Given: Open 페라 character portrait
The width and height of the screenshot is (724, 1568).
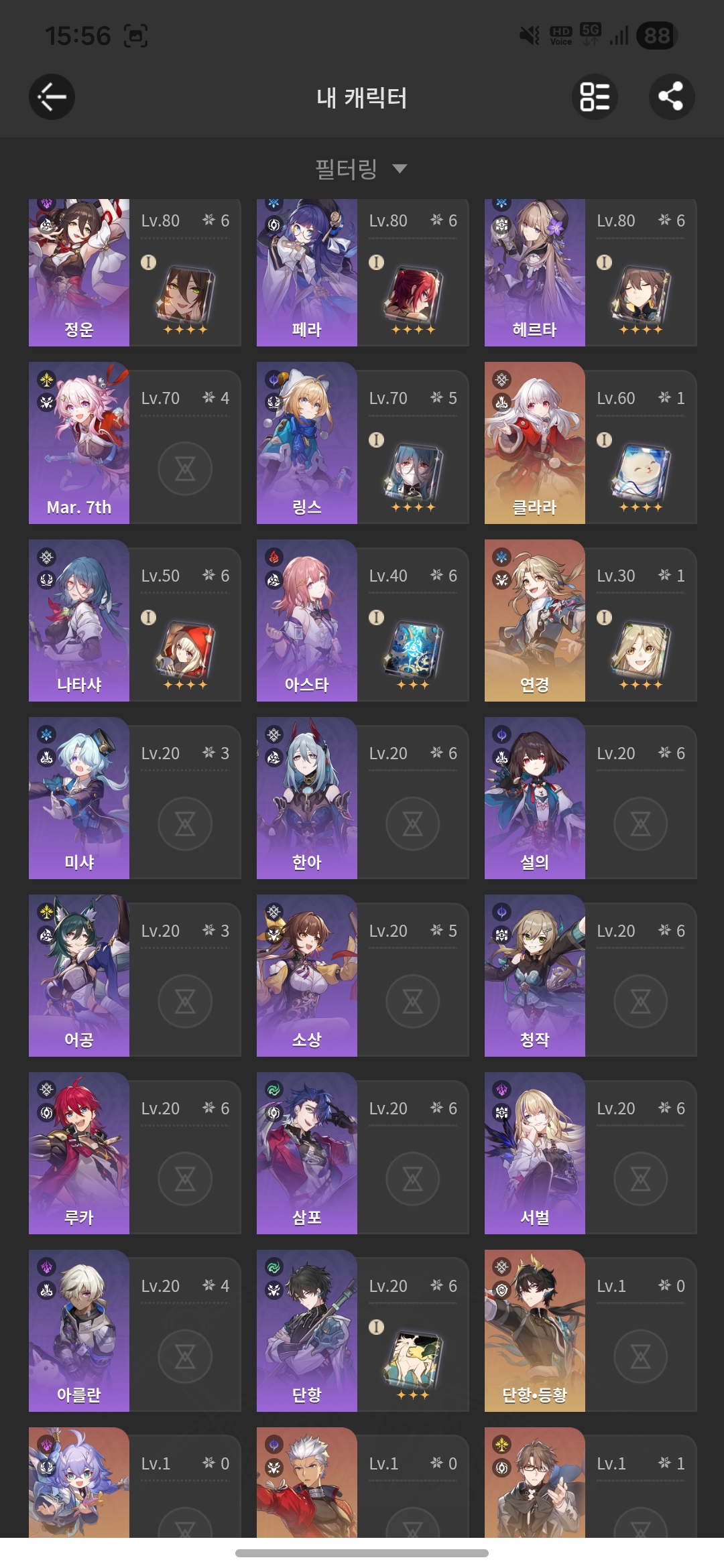Looking at the screenshot, I should [307, 272].
